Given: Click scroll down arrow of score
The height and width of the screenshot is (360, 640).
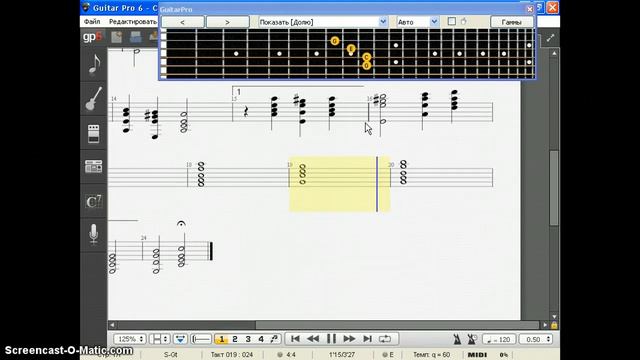Looking at the screenshot, I should 554,316.
